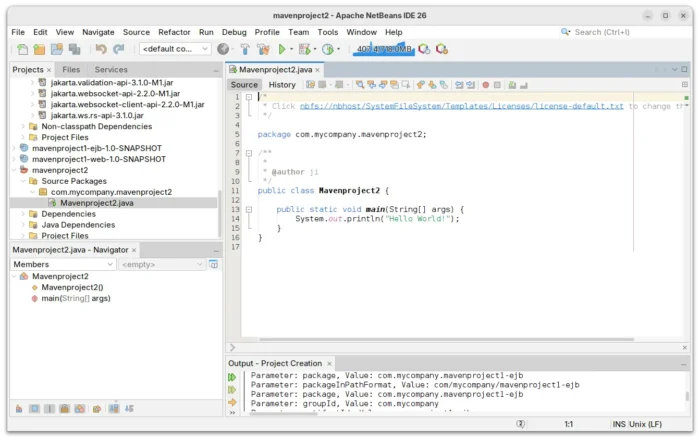Click the Open Project toolbar icon
This screenshot has height=440, width=700.
click(57, 49)
